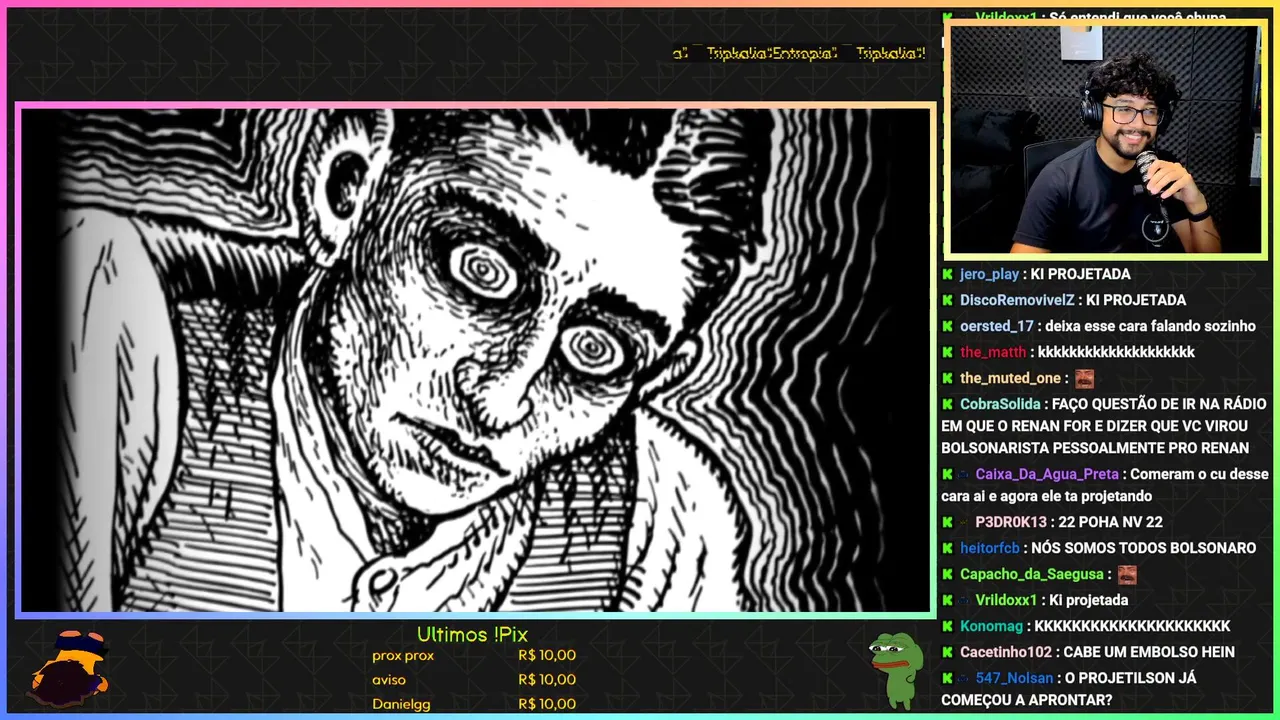
Task: Click the Kick badge beside DiscoRemovivelZ
Action: [947, 300]
